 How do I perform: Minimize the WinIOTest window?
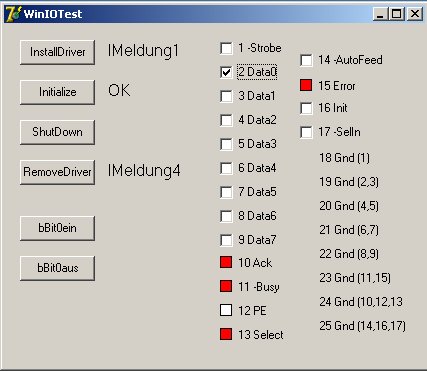tap(380, 14)
